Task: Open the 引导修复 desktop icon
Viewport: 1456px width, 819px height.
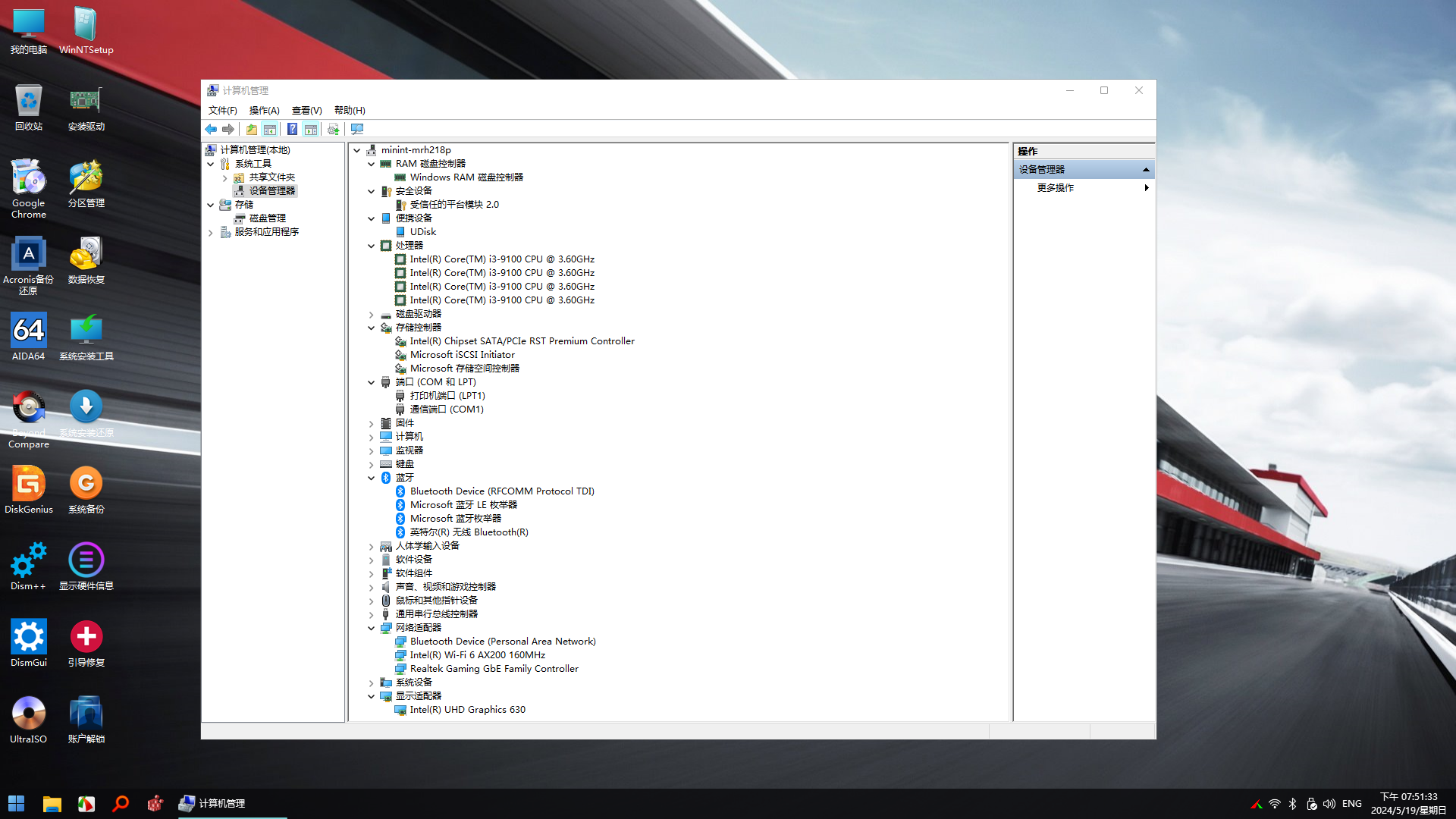Action: [86, 644]
